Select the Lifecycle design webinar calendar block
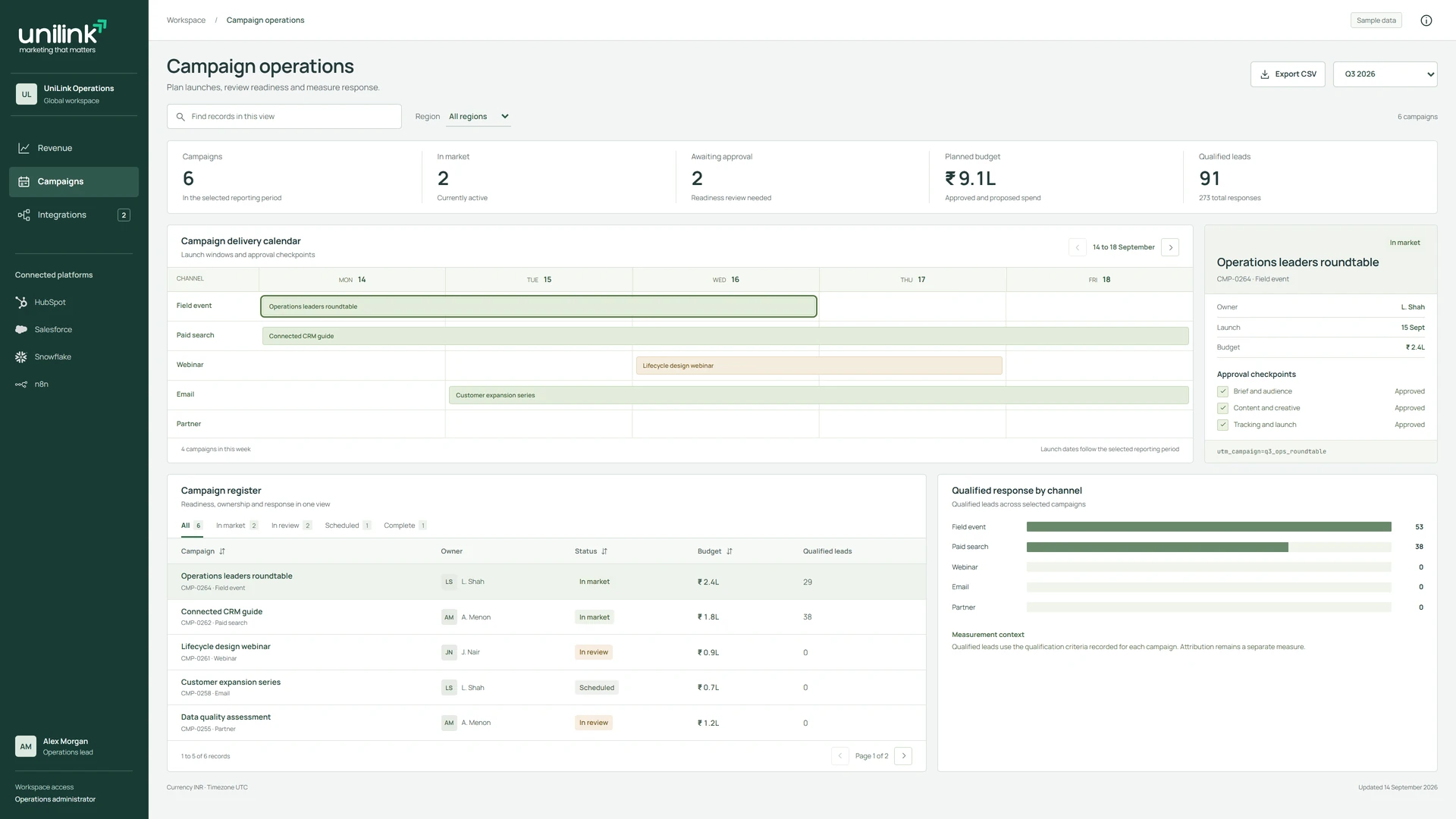The image size is (1456, 819). pyautogui.click(x=819, y=366)
